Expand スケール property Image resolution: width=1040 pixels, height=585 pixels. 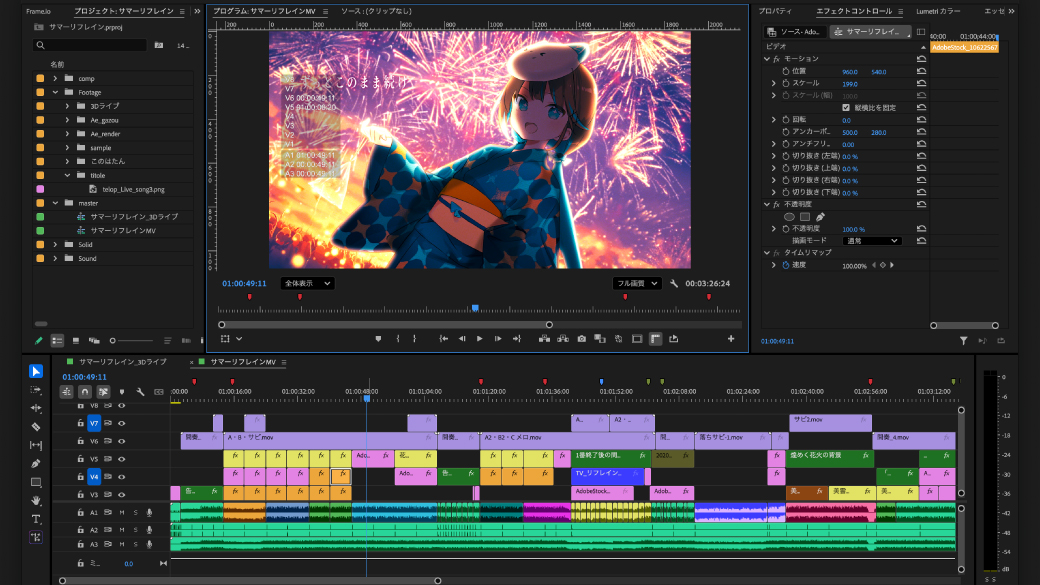pos(773,84)
